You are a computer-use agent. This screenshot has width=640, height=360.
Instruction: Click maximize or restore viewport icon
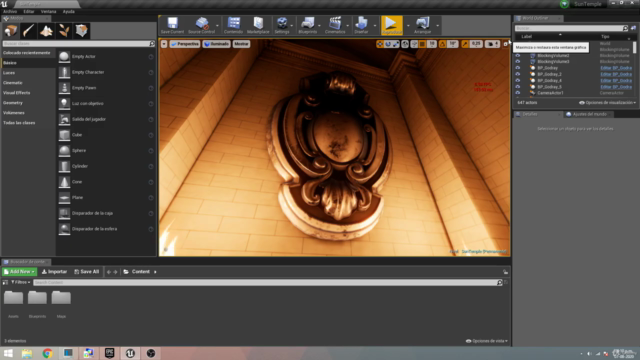pyautogui.click(x=506, y=44)
